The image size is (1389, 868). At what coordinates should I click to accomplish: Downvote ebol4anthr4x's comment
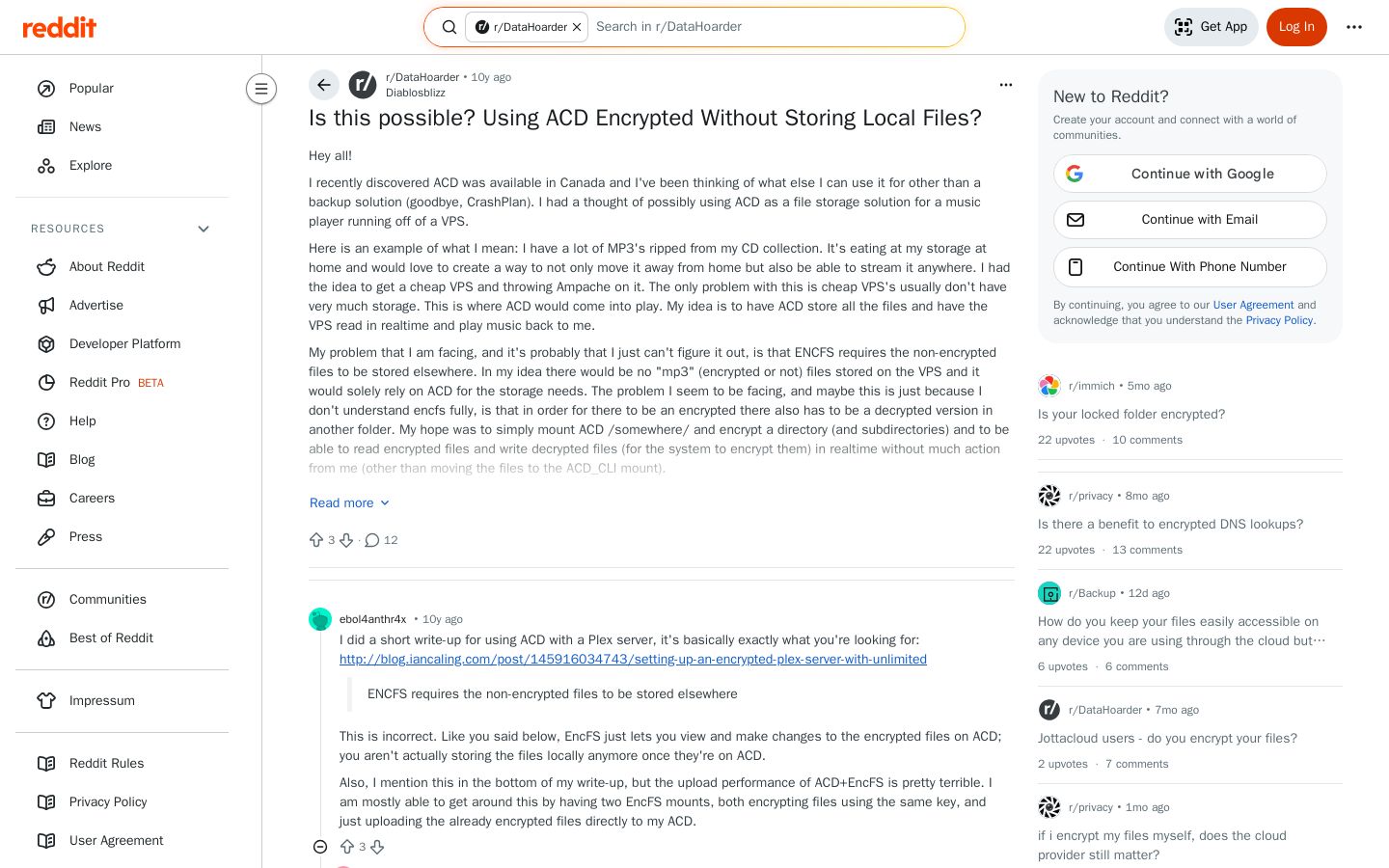tap(377, 847)
